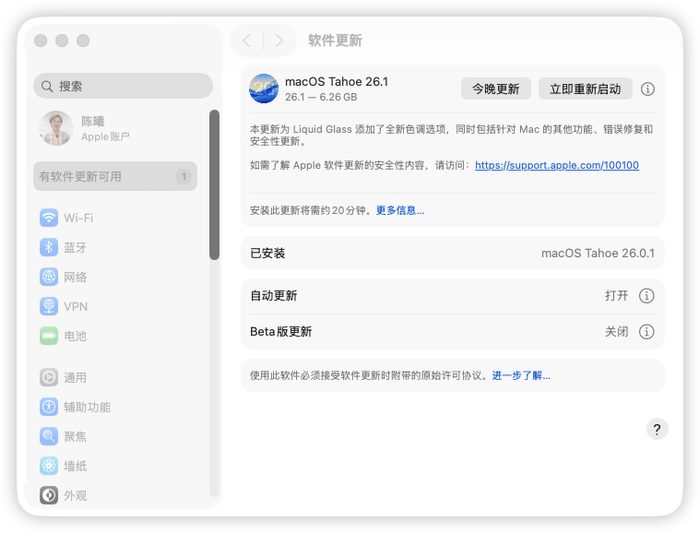The width and height of the screenshot is (700, 533).
Task: Click the 已安装 label
Action: coord(267,253)
